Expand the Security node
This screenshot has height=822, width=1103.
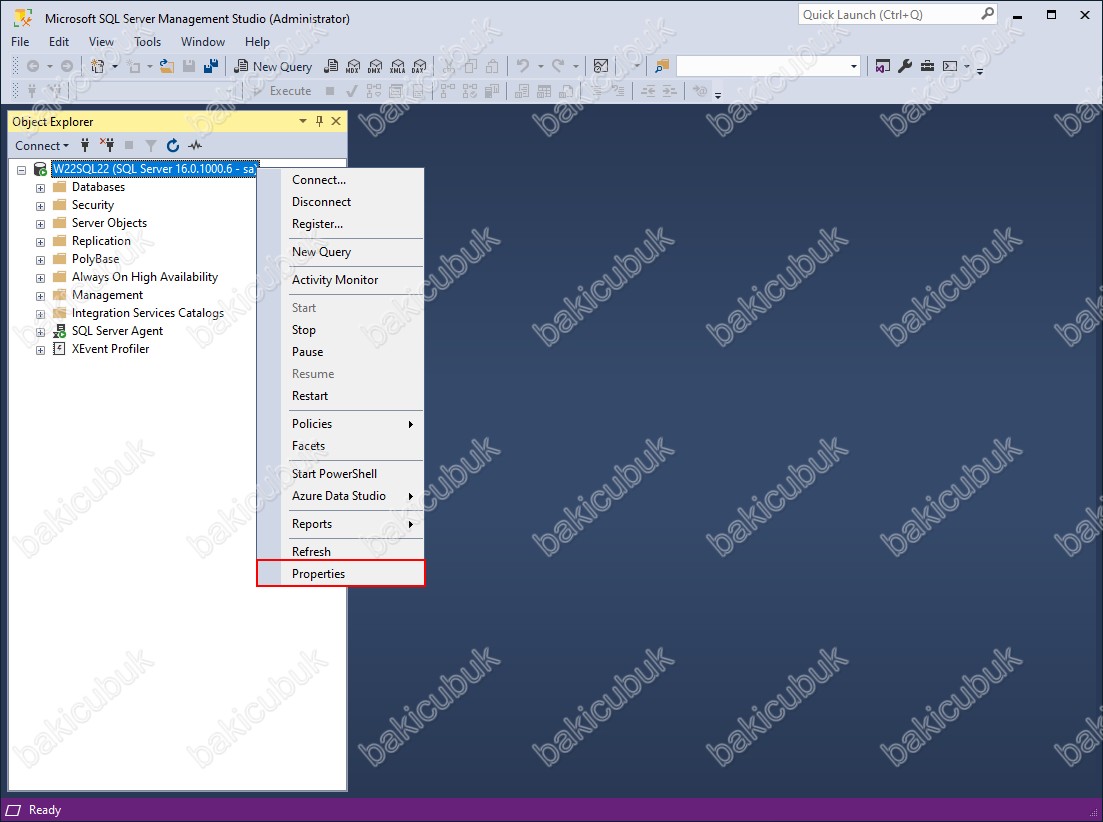pyautogui.click(x=40, y=206)
